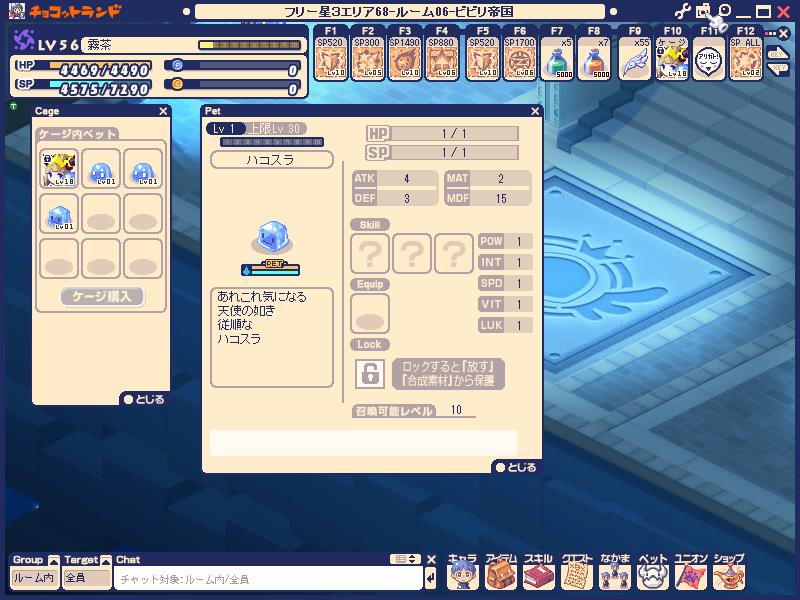Open the ペット pet menu
800x600 pixels.
coord(653,571)
